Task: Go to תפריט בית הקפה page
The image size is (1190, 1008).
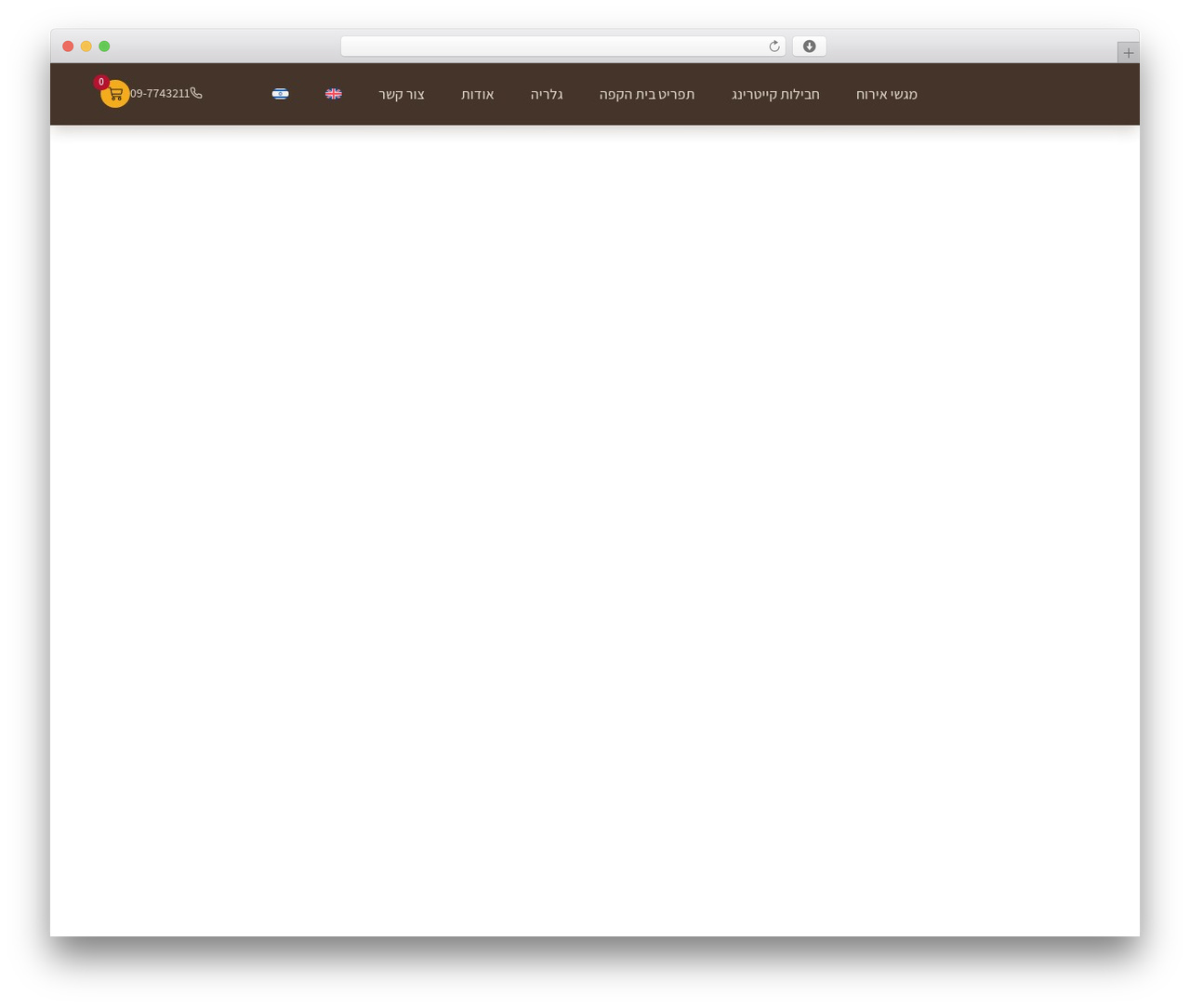Action: point(647,94)
